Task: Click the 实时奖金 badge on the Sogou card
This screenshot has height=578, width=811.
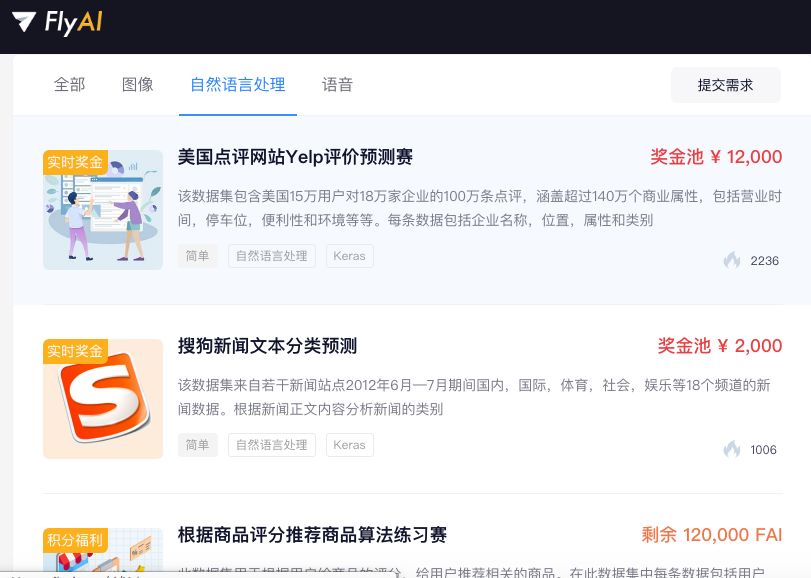Action: click(x=76, y=352)
